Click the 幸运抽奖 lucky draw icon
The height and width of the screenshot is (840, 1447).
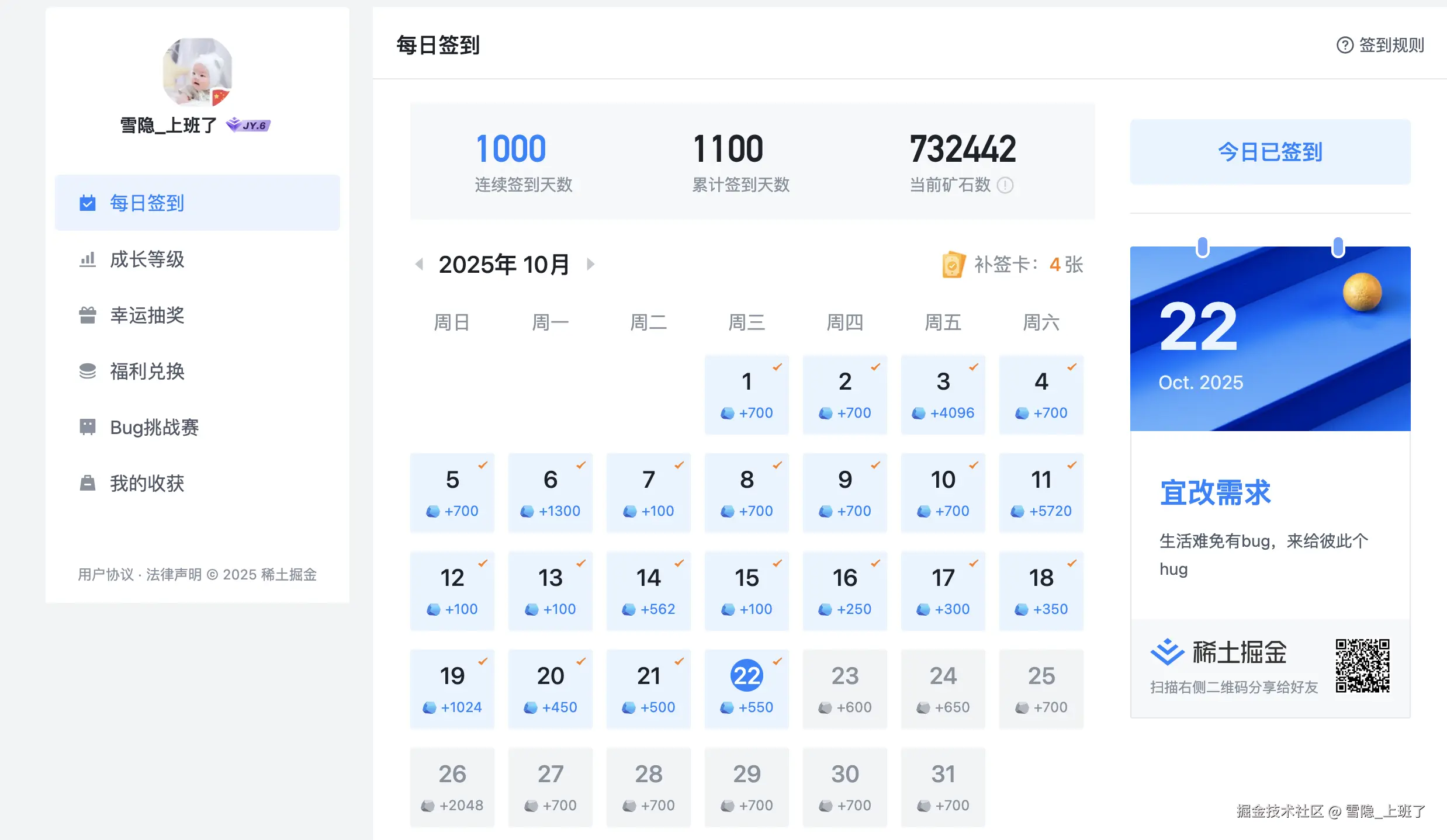86,315
